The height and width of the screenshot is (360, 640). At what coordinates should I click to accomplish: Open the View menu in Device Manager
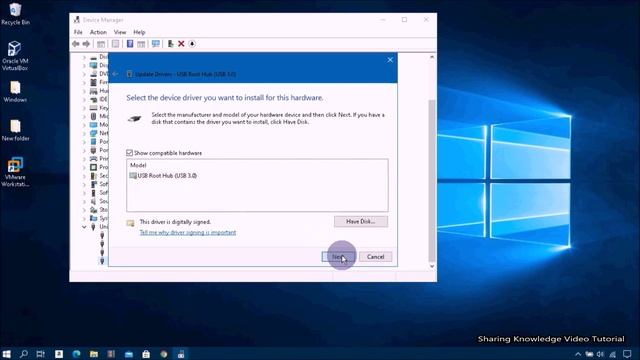click(x=120, y=32)
